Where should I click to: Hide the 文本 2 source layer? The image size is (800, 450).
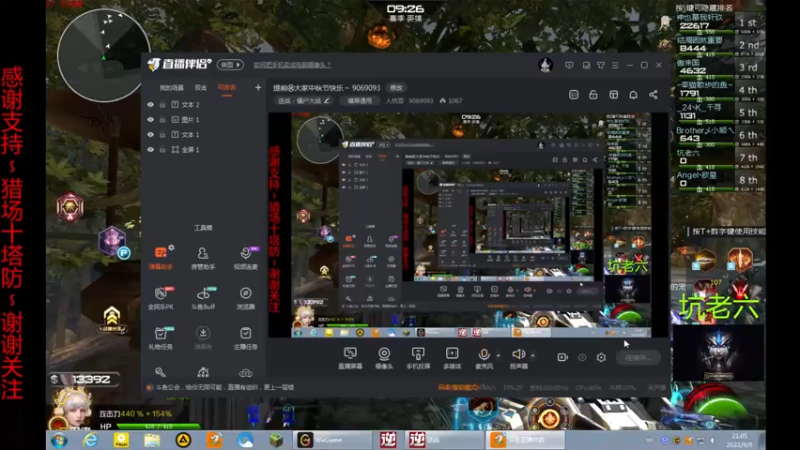coord(150,105)
